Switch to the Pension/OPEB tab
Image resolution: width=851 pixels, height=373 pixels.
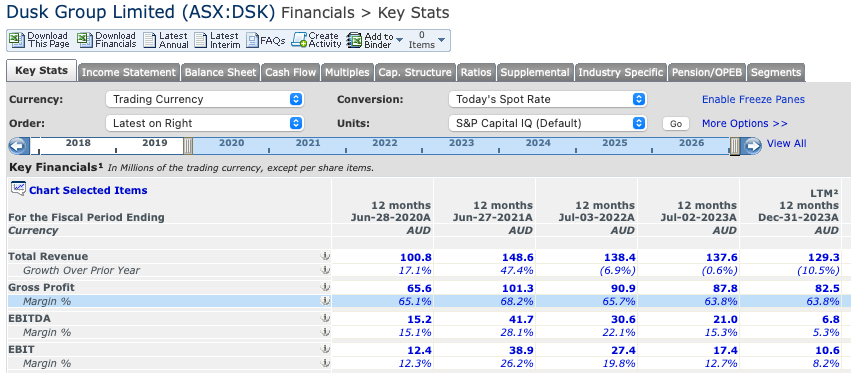707,72
